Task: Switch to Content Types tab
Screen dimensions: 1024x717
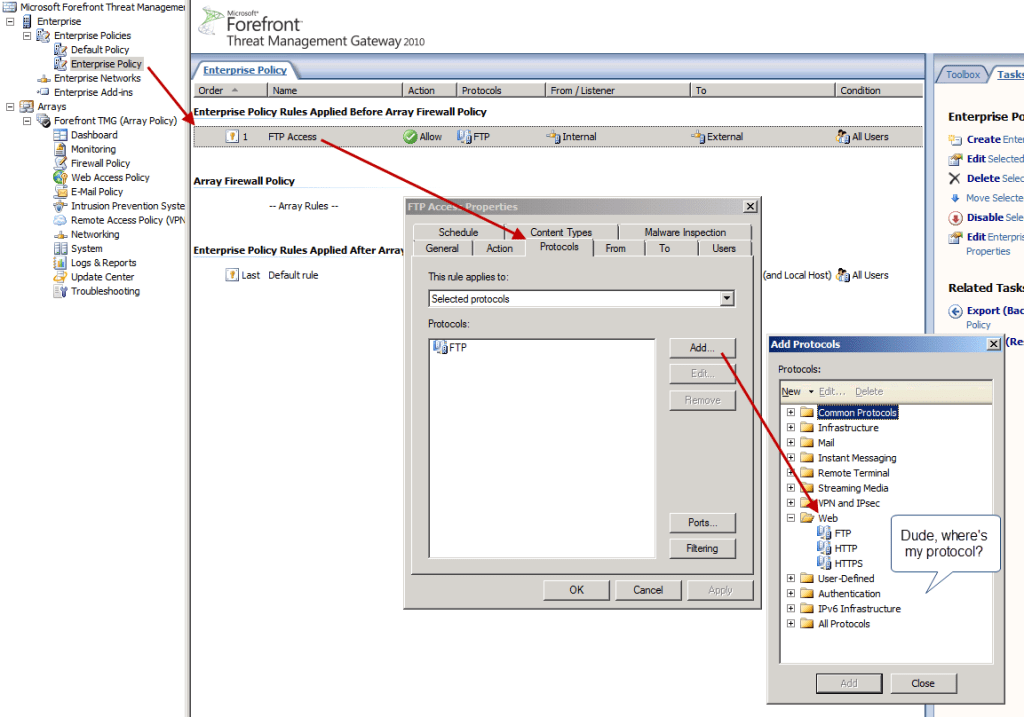Action: (561, 232)
